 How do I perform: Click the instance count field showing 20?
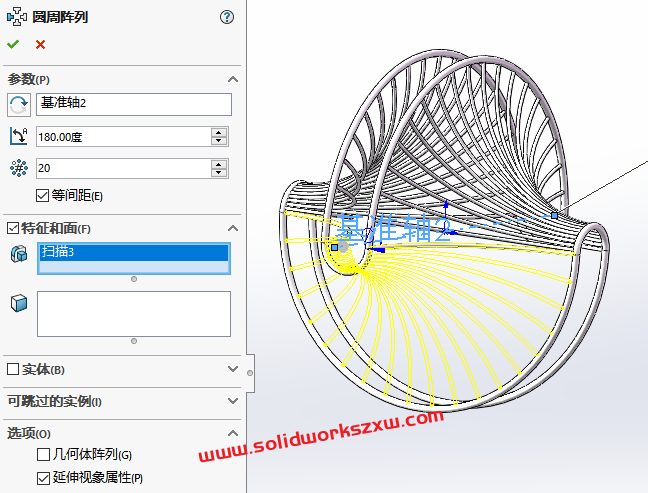coord(124,168)
